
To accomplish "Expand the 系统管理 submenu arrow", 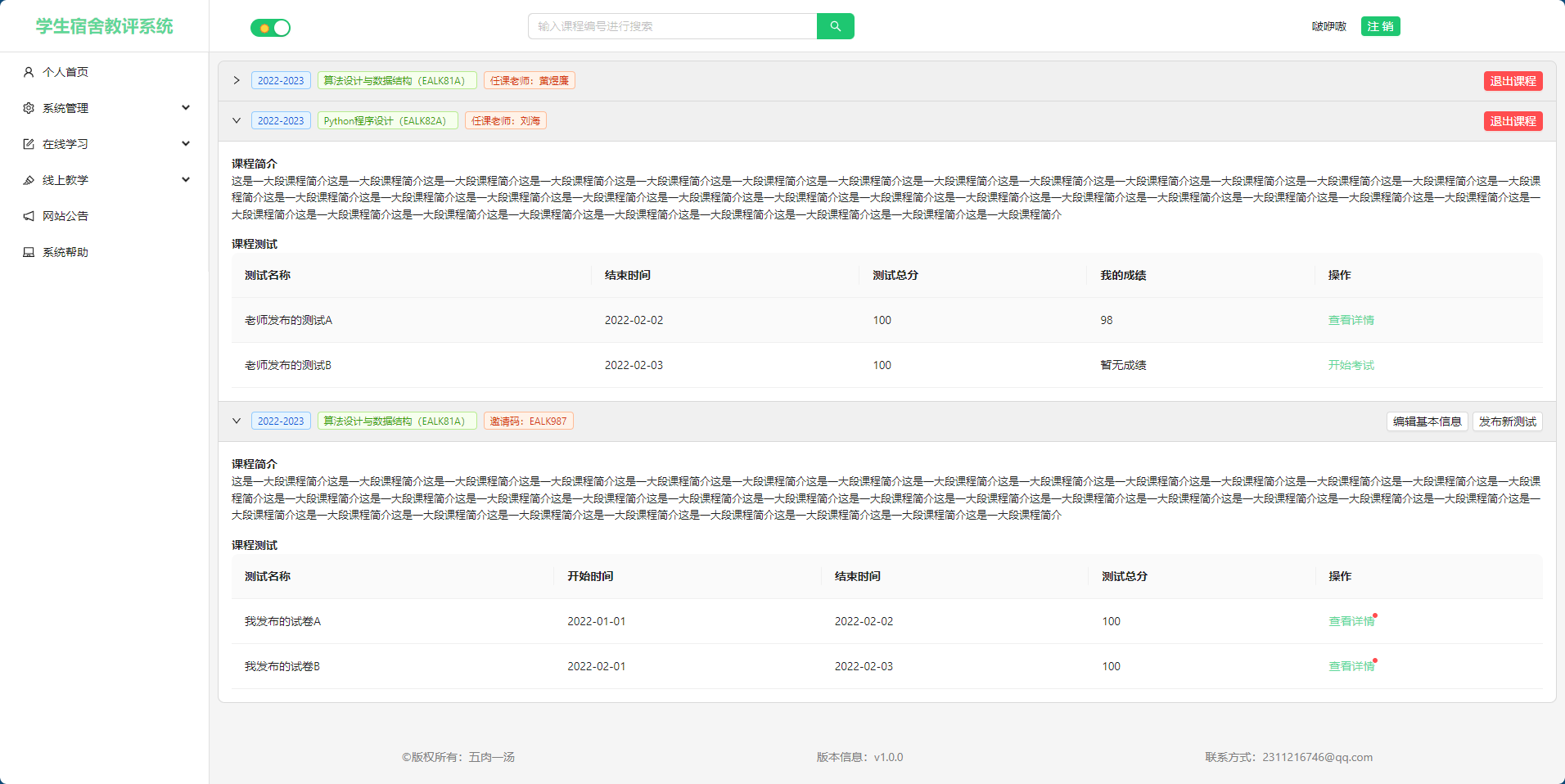I will (x=186, y=108).
